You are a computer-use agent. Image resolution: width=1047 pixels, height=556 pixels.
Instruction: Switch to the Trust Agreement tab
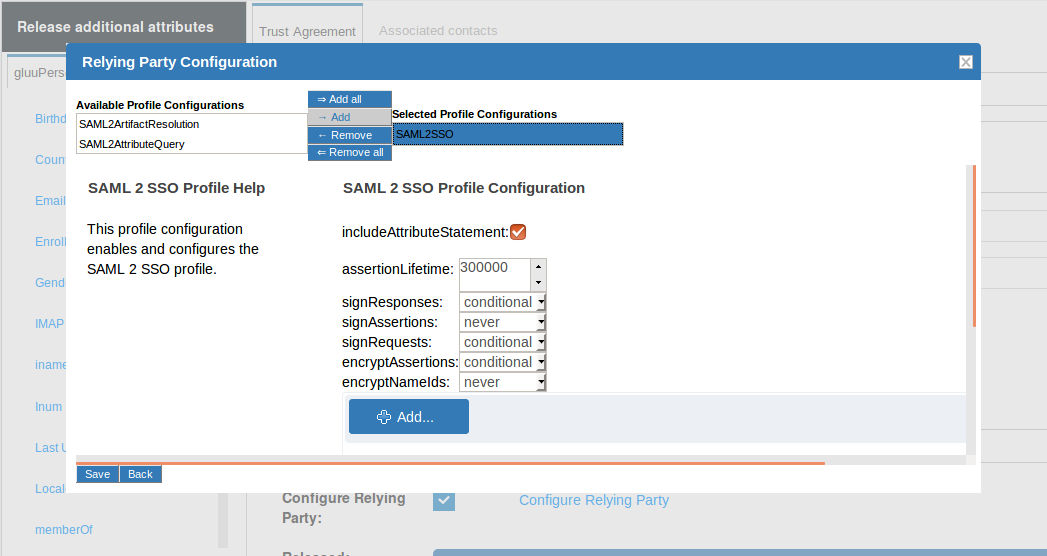[307, 31]
